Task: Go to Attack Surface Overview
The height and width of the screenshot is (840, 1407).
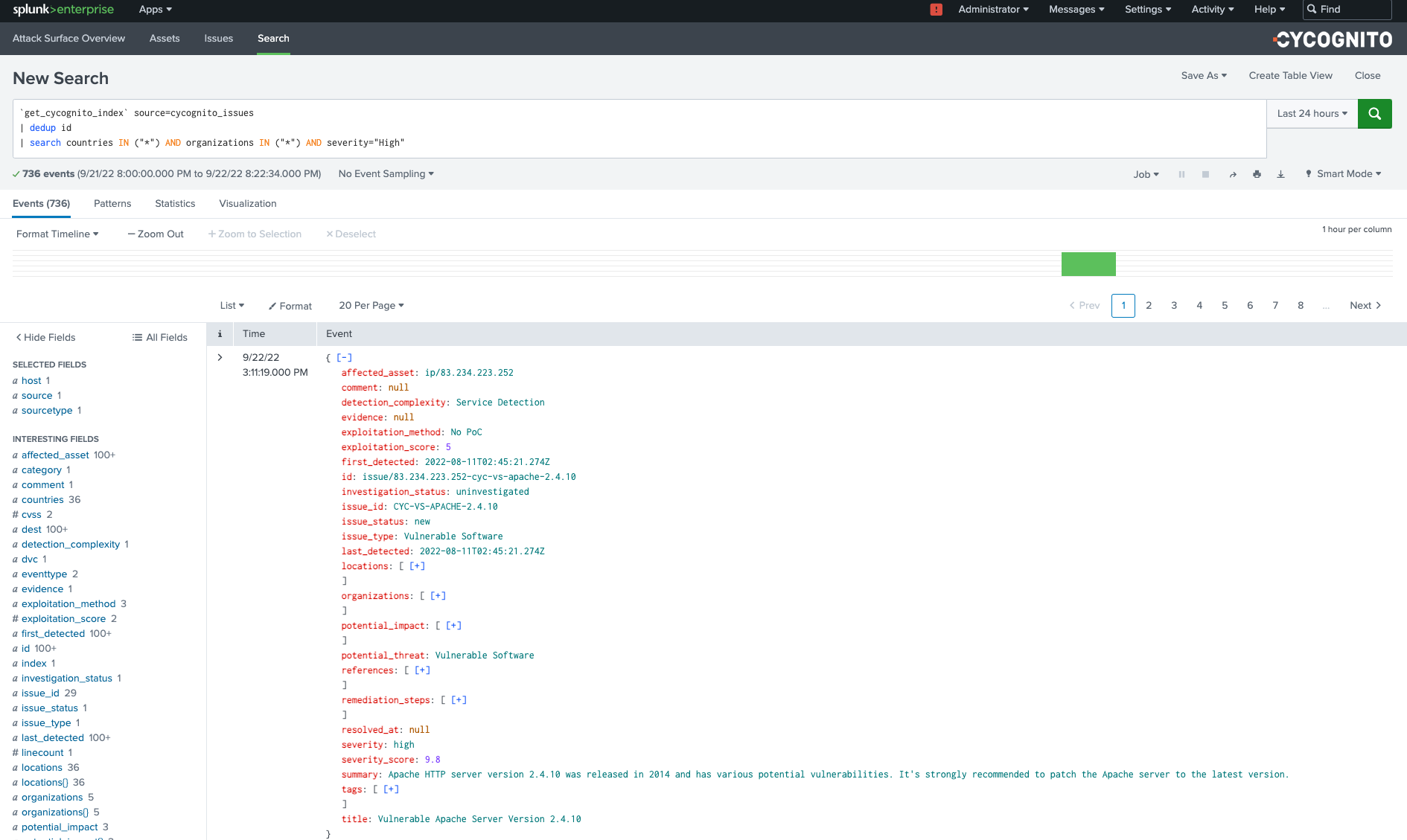Action: click(x=68, y=39)
